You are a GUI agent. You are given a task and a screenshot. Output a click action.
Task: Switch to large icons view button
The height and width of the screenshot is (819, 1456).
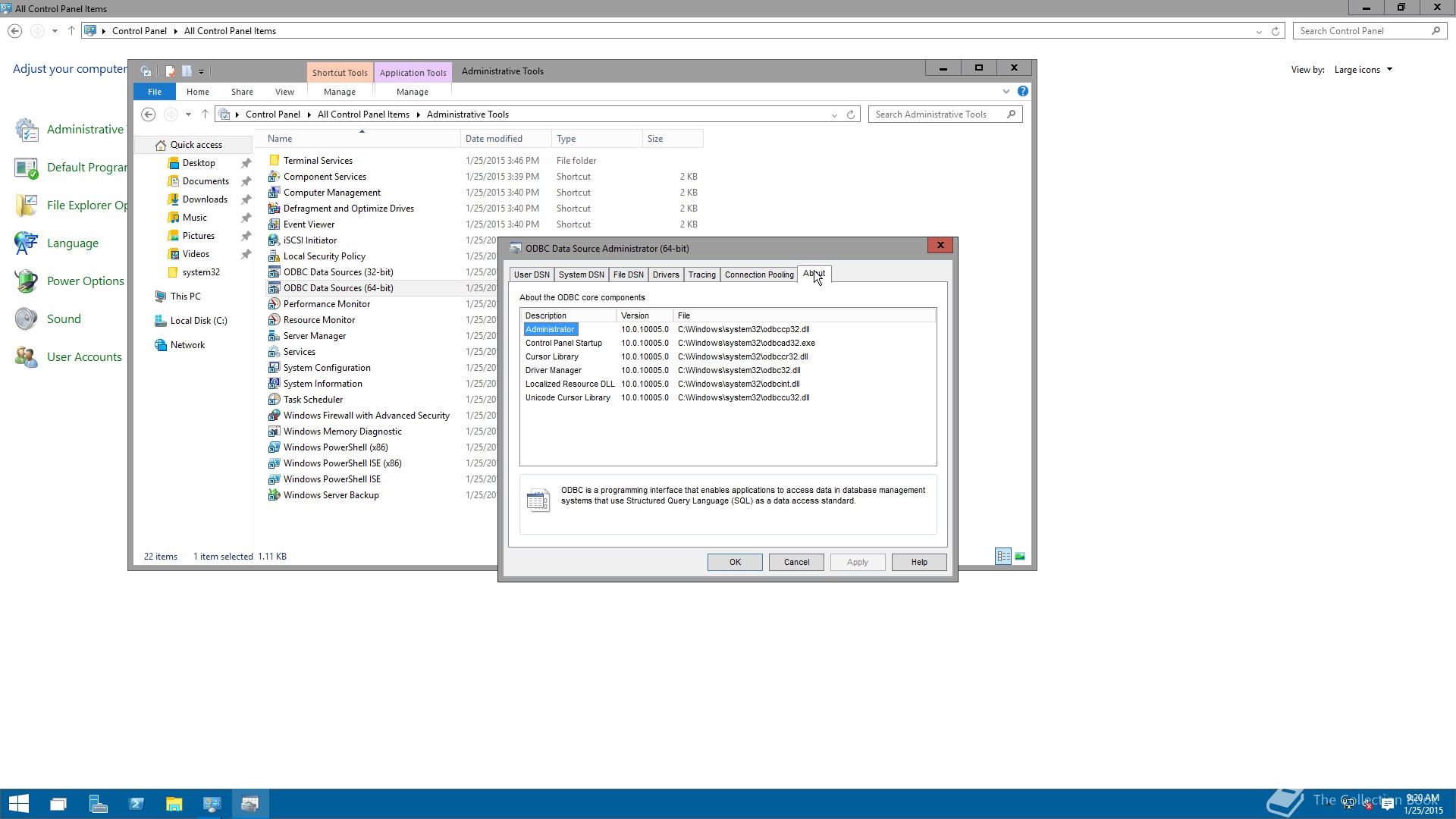[x=1020, y=557]
